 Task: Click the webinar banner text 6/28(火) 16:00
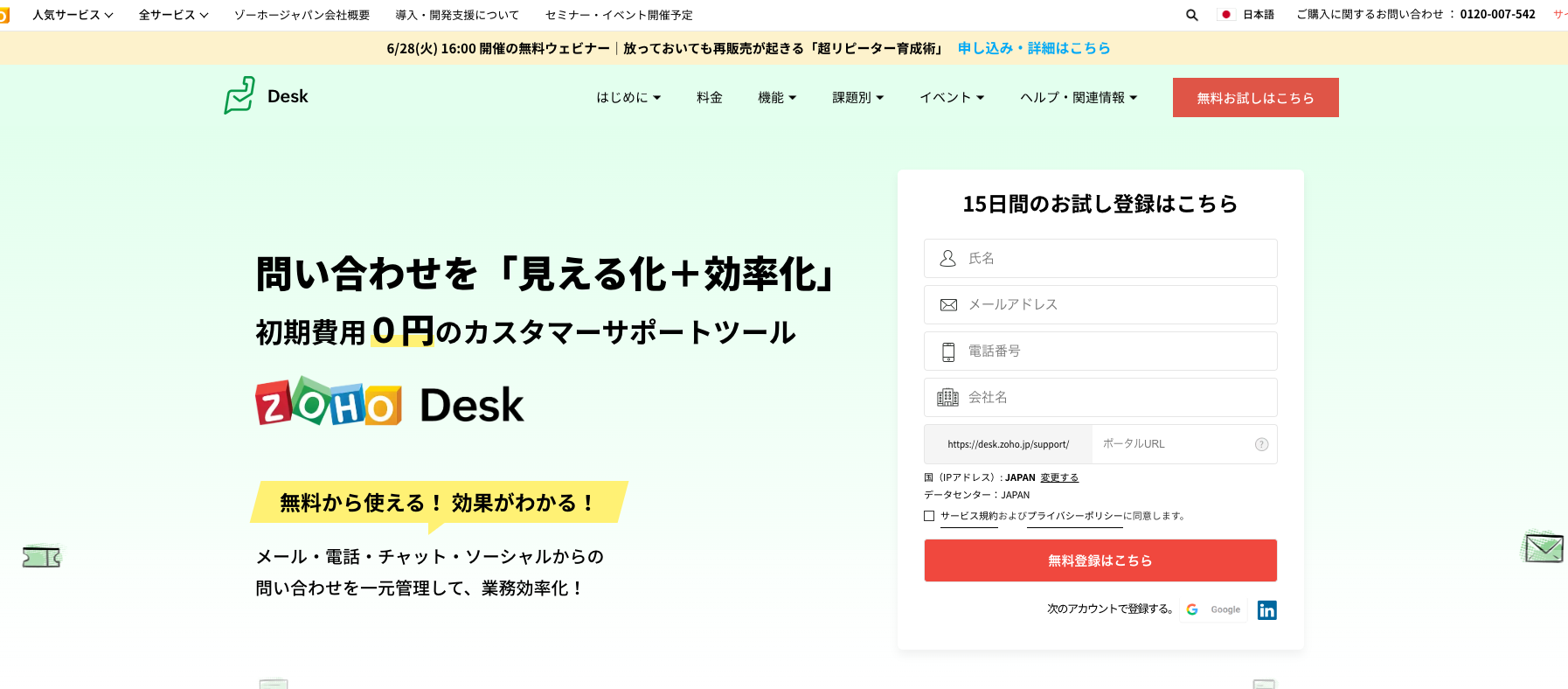pos(431,48)
